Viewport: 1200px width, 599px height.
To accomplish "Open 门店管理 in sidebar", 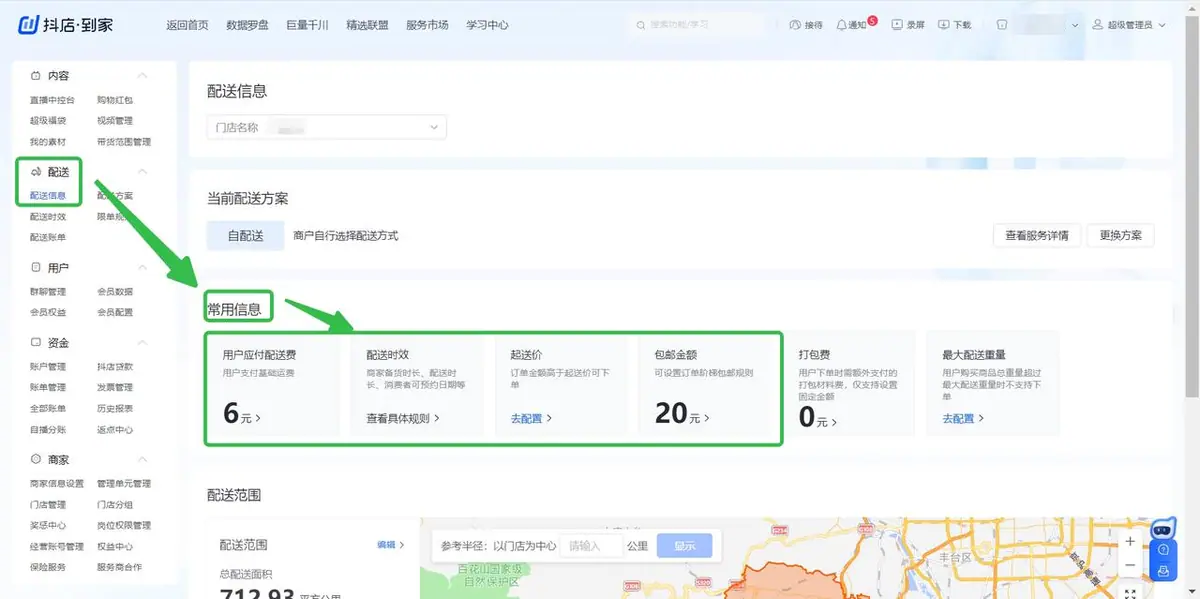I will click(x=48, y=505).
